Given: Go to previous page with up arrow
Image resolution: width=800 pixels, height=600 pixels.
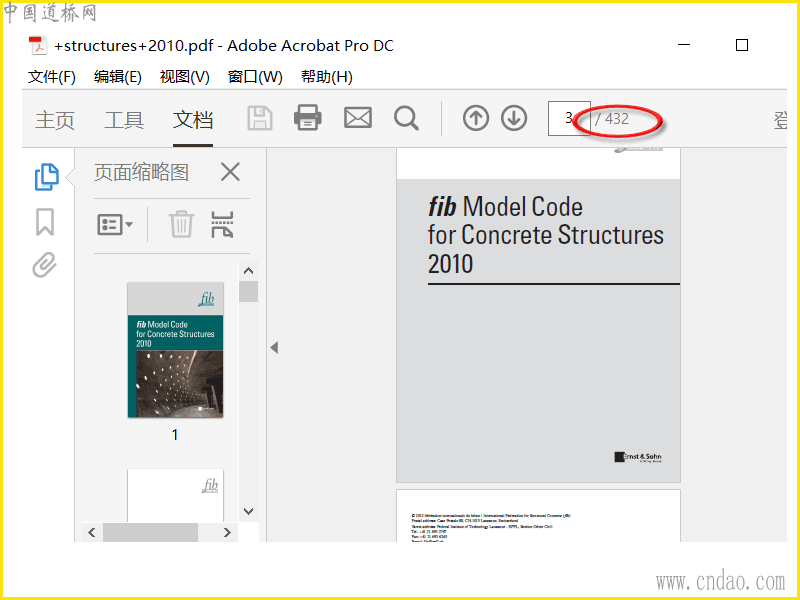Looking at the screenshot, I should (x=476, y=118).
